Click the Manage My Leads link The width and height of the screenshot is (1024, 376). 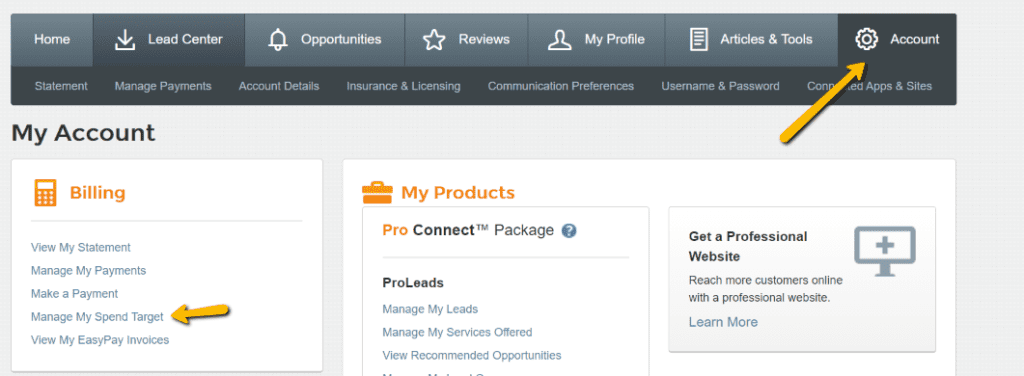click(x=430, y=309)
